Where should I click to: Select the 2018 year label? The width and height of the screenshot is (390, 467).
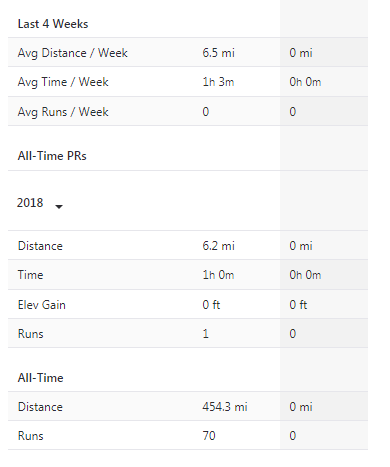tap(30, 203)
